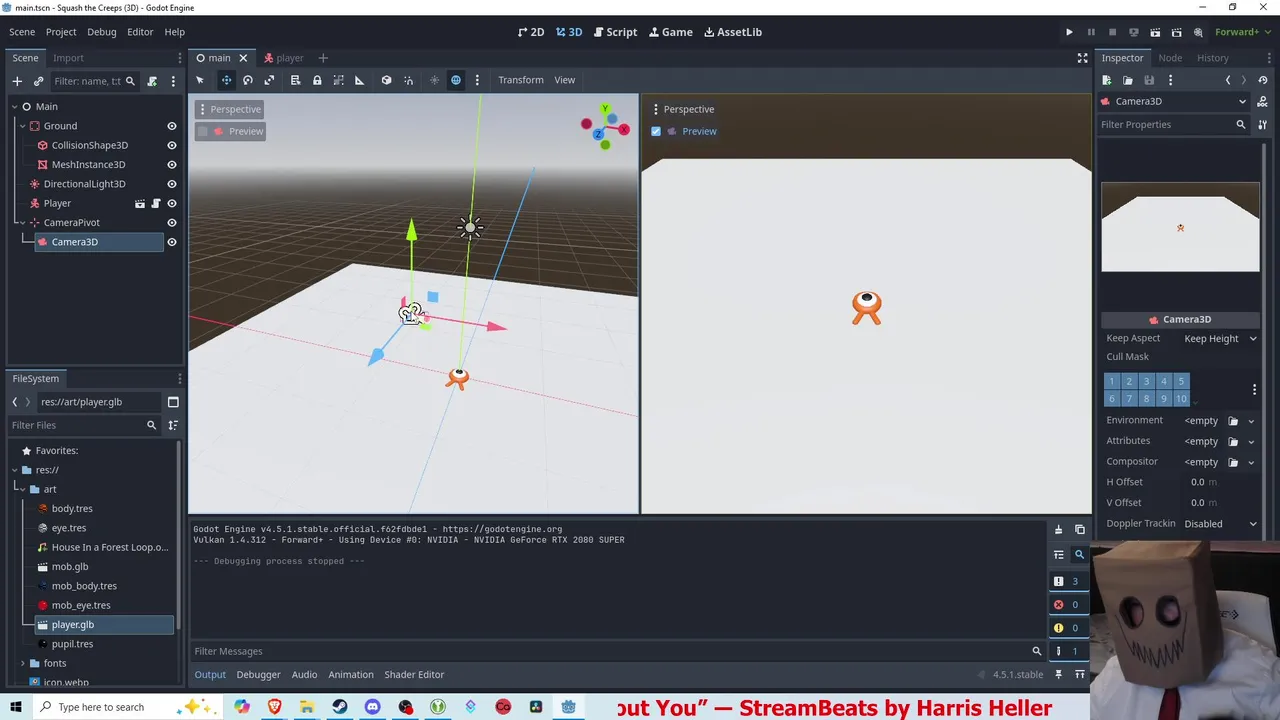Open Inspector property tools icon
This screenshot has height=720, width=1280.
pyautogui.click(x=1262, y=124)
